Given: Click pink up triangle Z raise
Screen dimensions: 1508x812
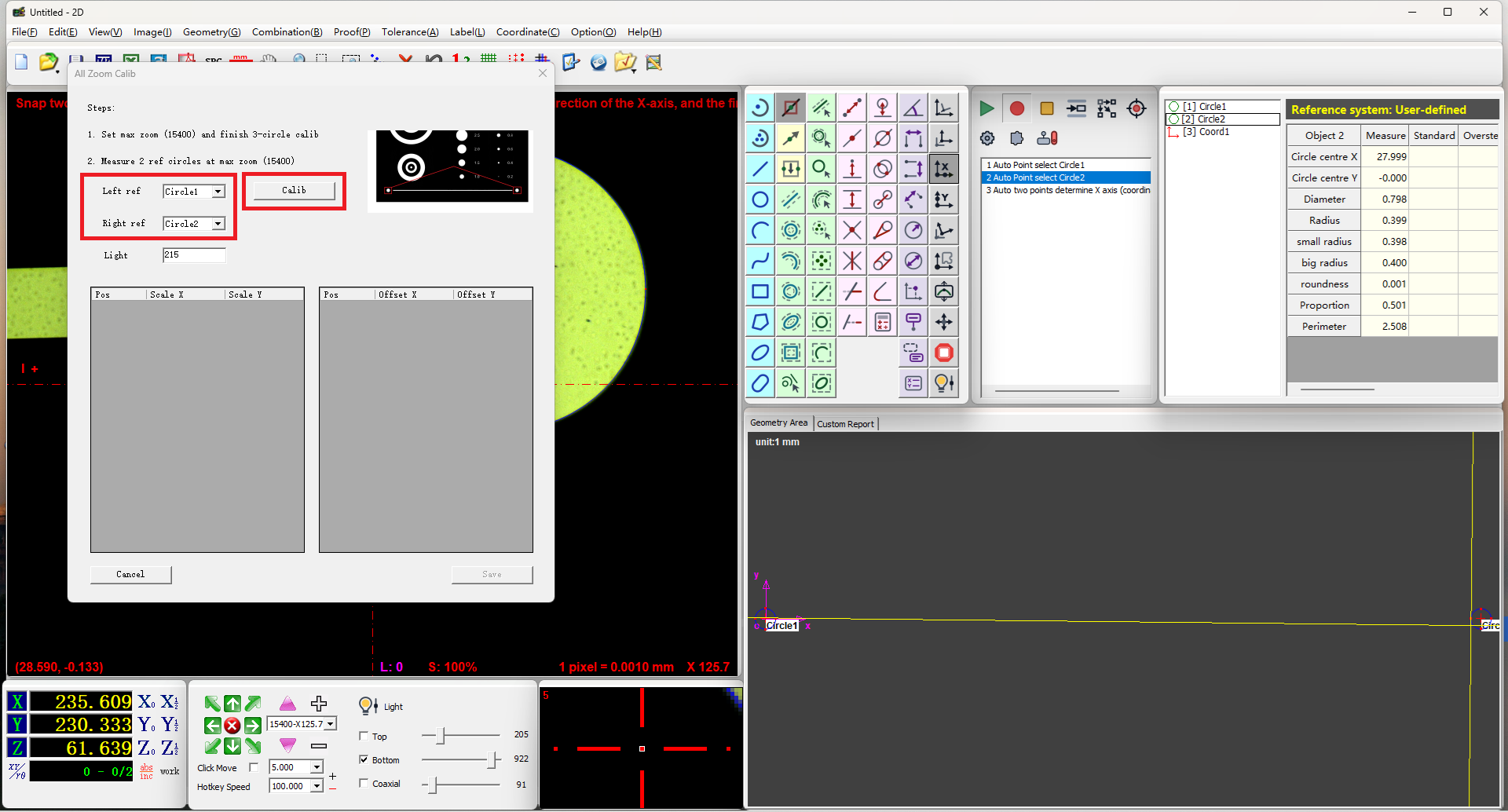Looking at the screenshot, I should tap(287, 704).
